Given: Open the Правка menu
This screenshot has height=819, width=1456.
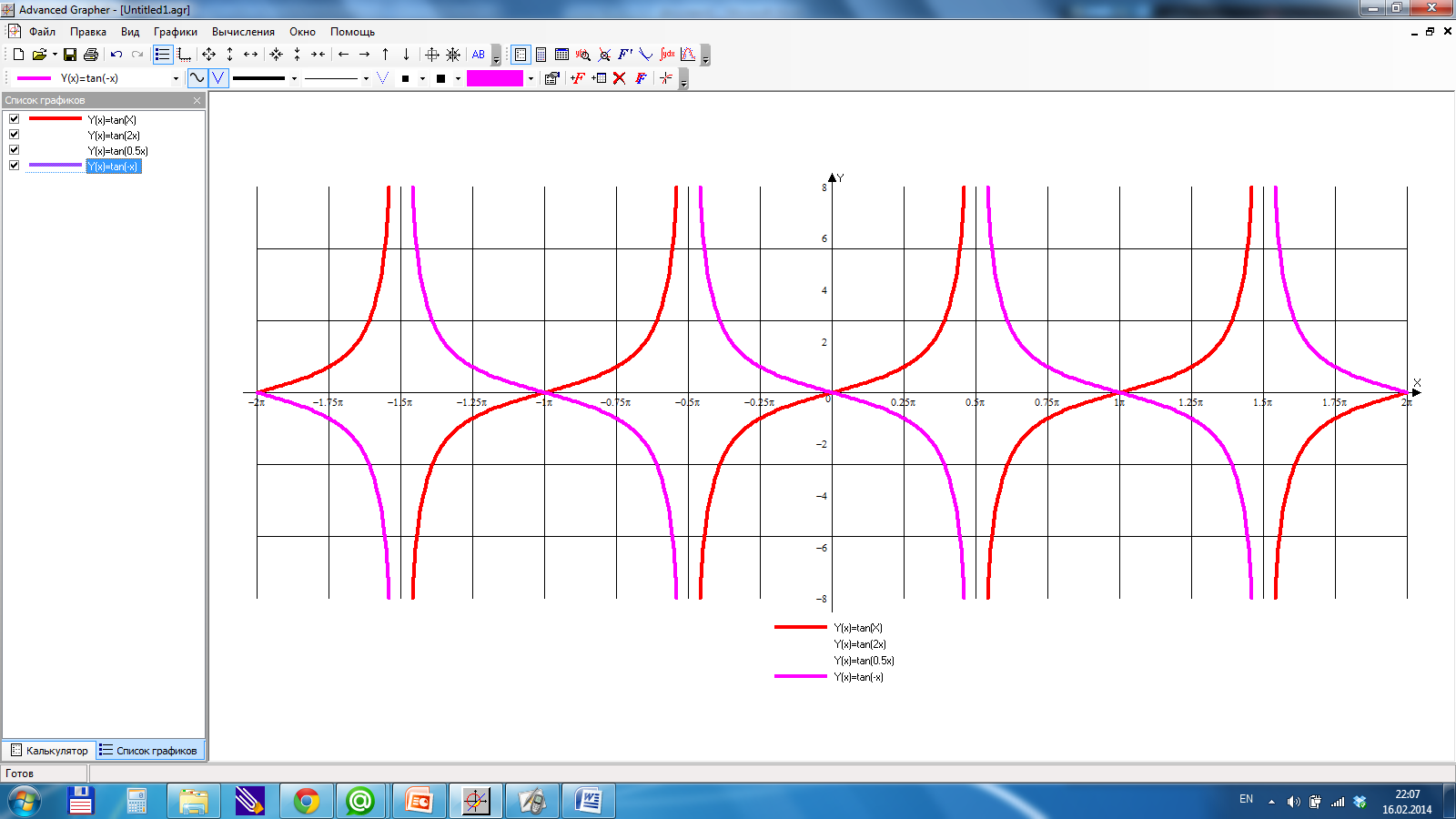Looking at the screenshot, I should point(88,32).
